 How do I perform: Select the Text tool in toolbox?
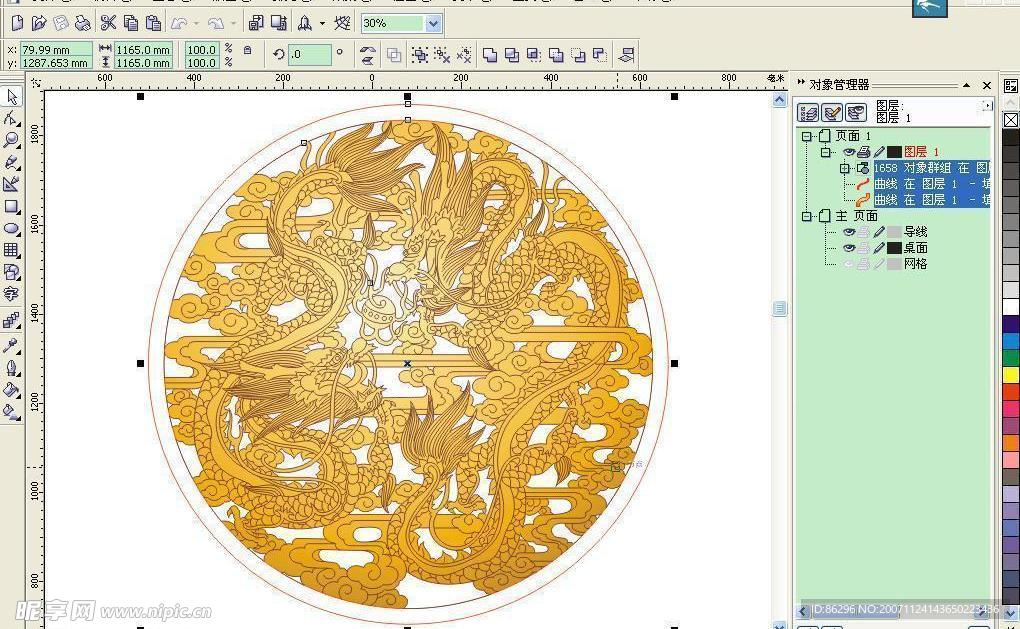point(12,294)
